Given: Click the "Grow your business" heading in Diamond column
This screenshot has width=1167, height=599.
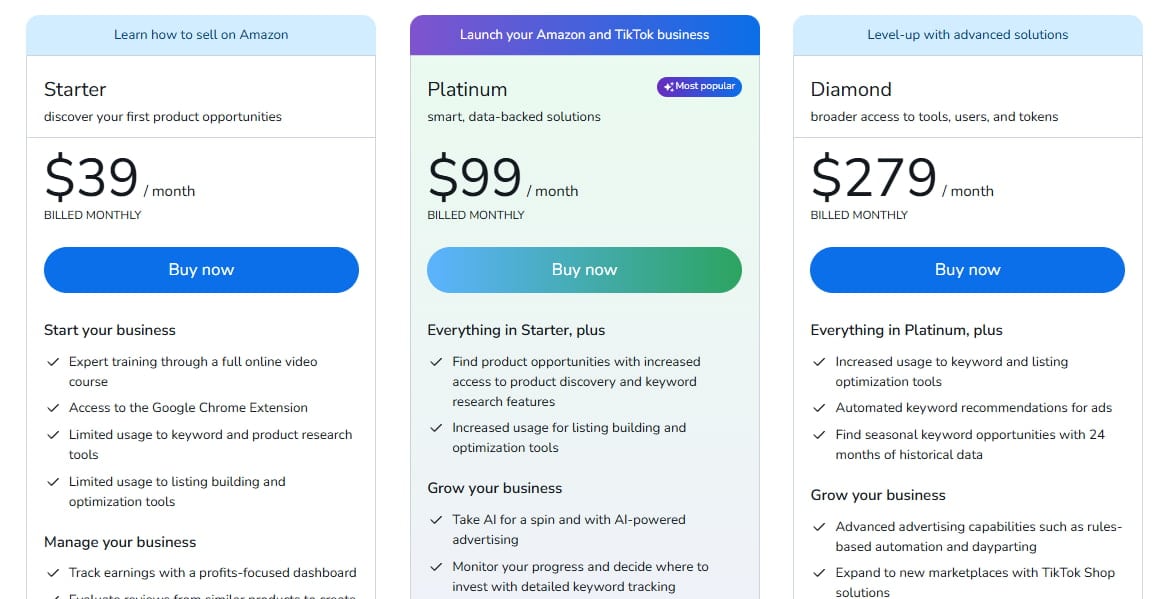Looking at the screenshot, I should point(877,495).
